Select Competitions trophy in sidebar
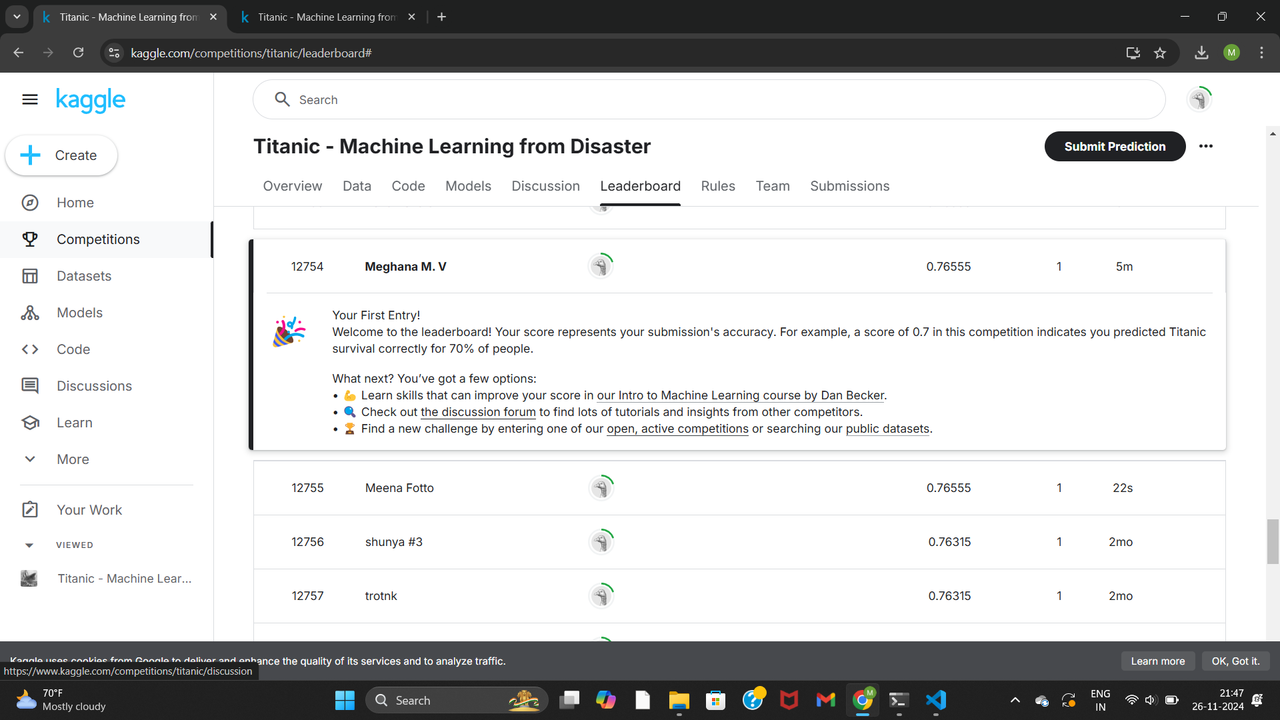 point(30,239)
